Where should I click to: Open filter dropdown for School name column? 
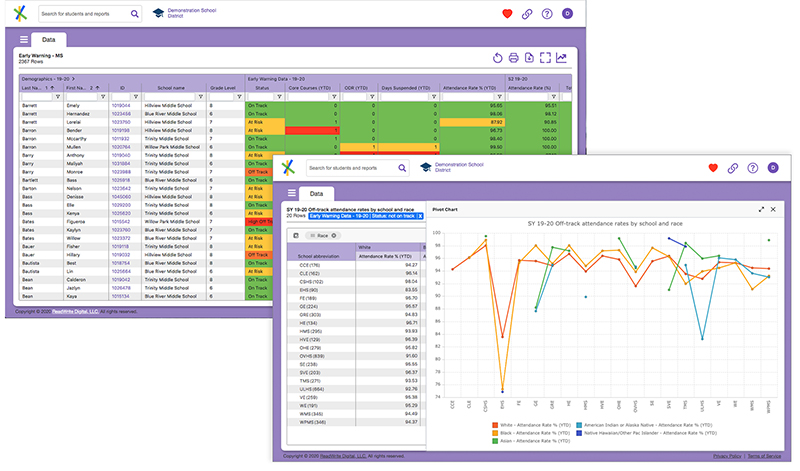coord(201,96)
